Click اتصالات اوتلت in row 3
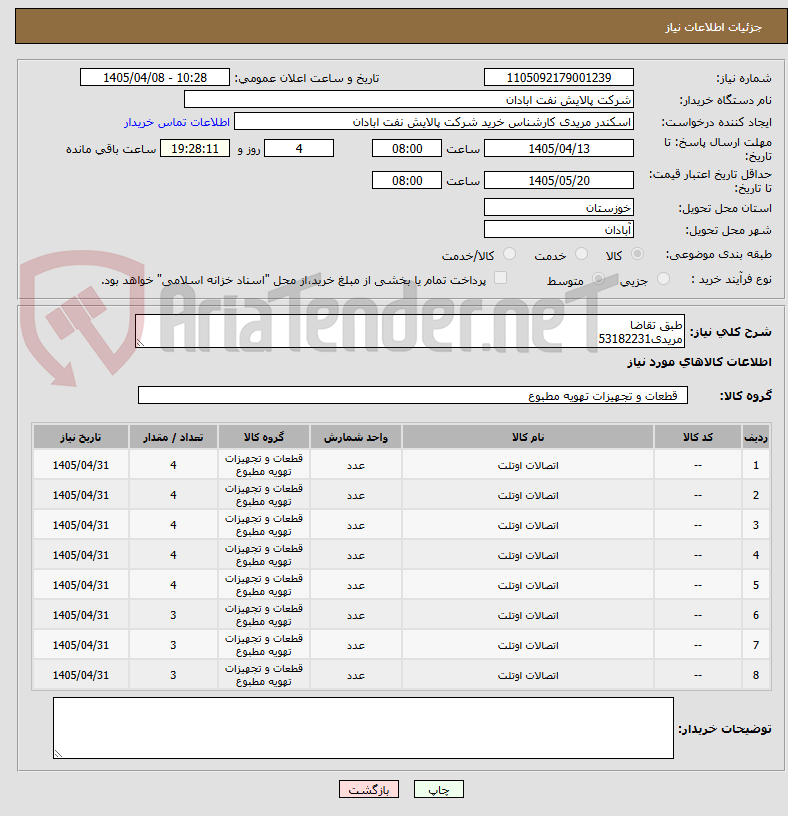The width and height of the screenshot is (788, 816). point(528,526)
